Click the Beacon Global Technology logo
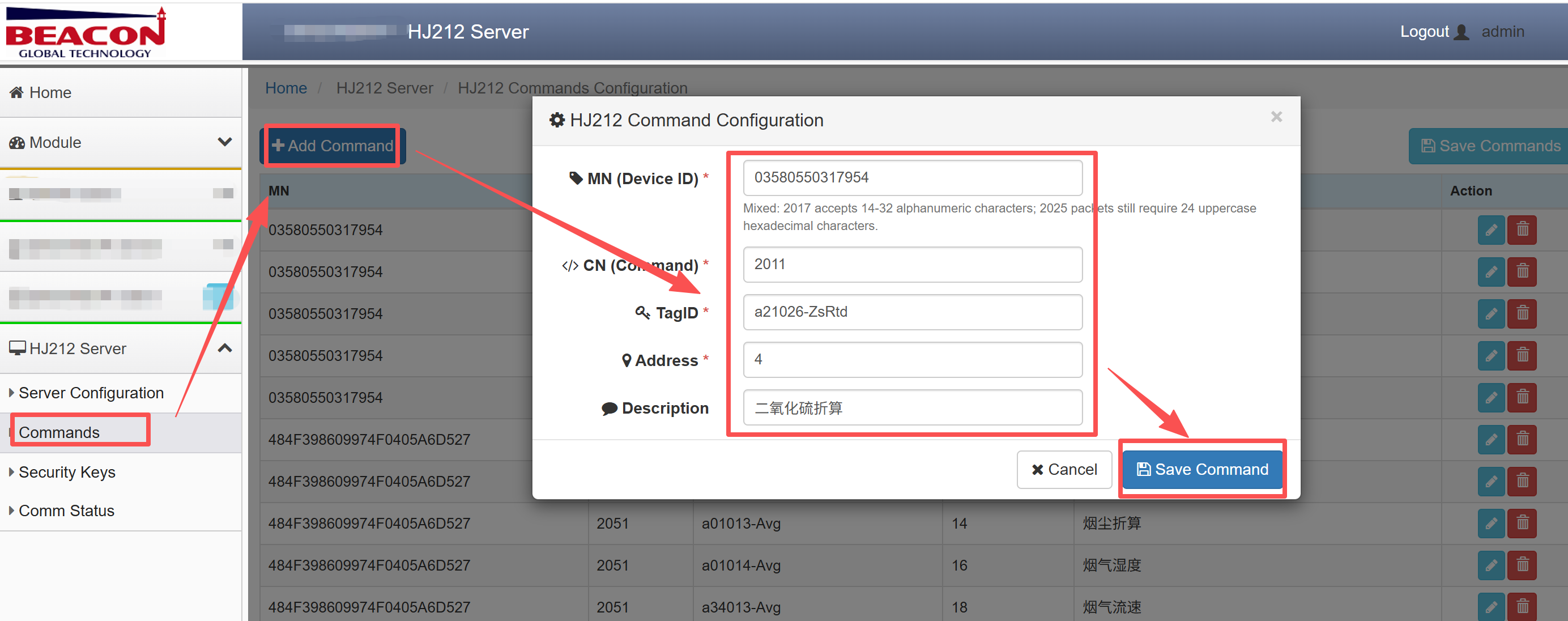Viewport: 1568px width, 621px height. (85, 32)
